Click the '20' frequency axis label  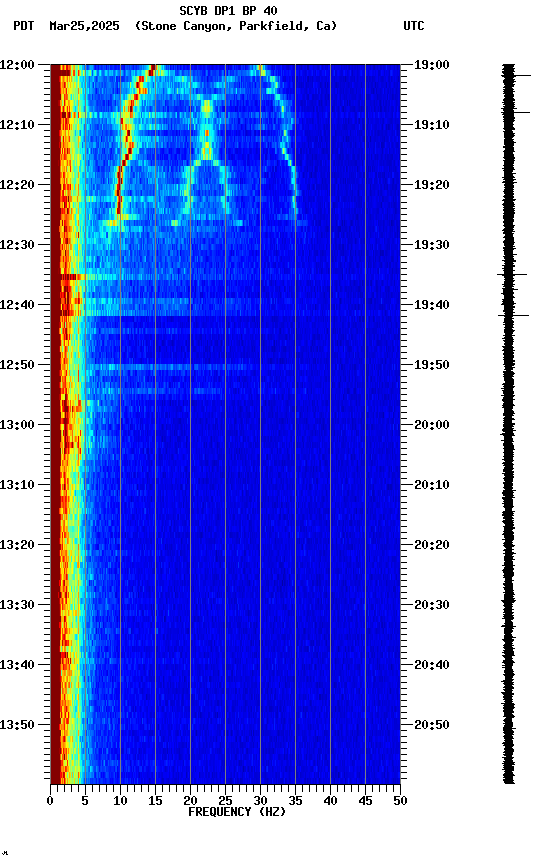click(190, 801)
